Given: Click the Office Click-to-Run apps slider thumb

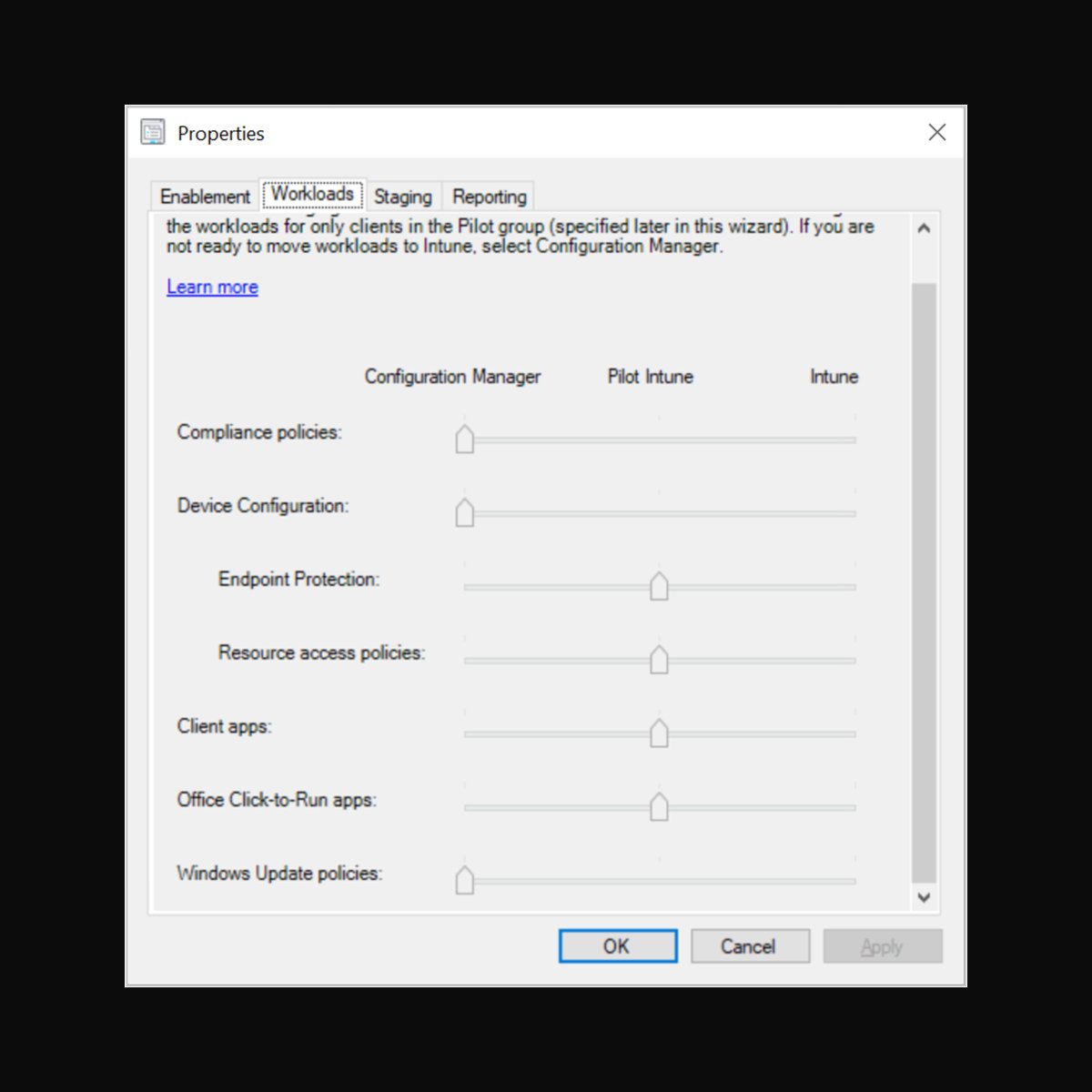Looking at the screenshot, I should [x=660, y=807].
